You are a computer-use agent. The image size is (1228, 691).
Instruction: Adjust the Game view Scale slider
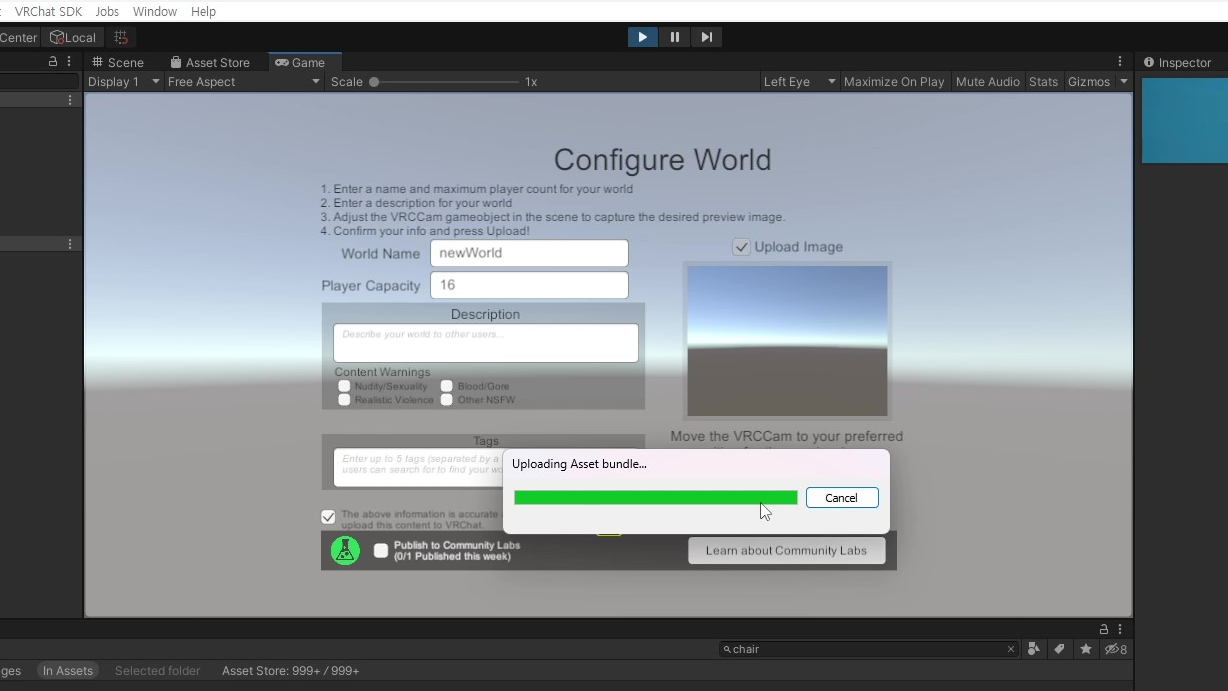click(445, 82)
